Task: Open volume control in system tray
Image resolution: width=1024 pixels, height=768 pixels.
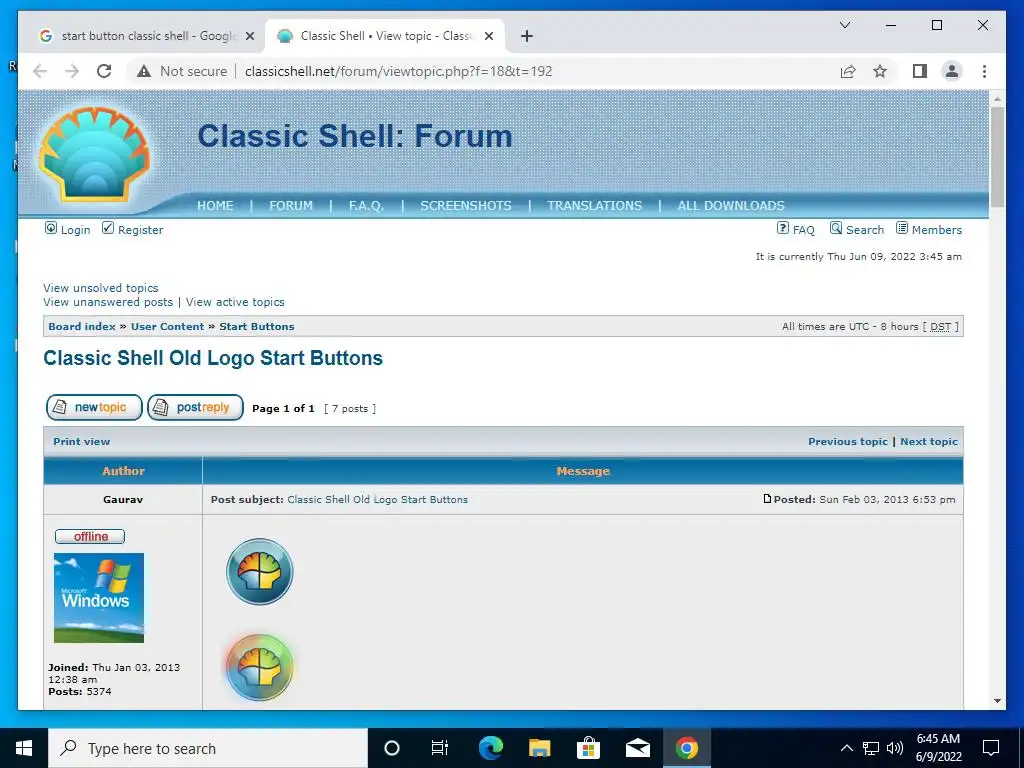Action: coord(895,748)
